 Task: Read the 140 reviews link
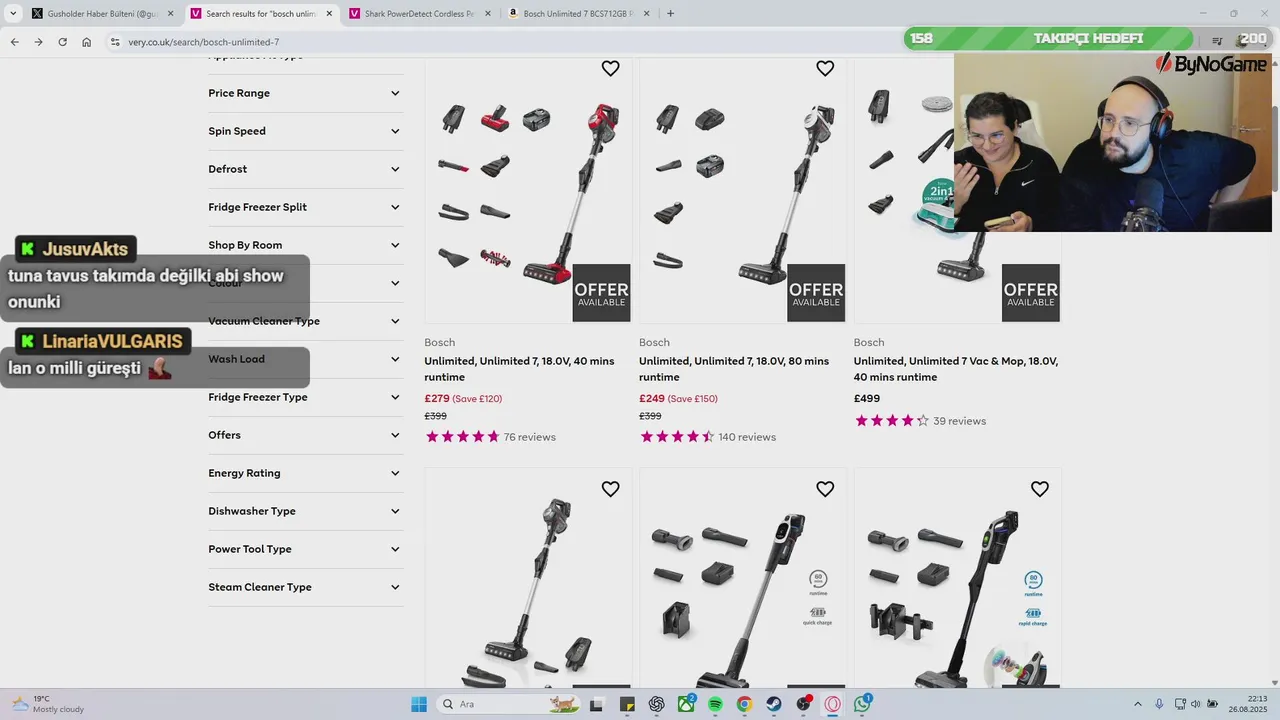pyautogui.click(x=747, y=437)
